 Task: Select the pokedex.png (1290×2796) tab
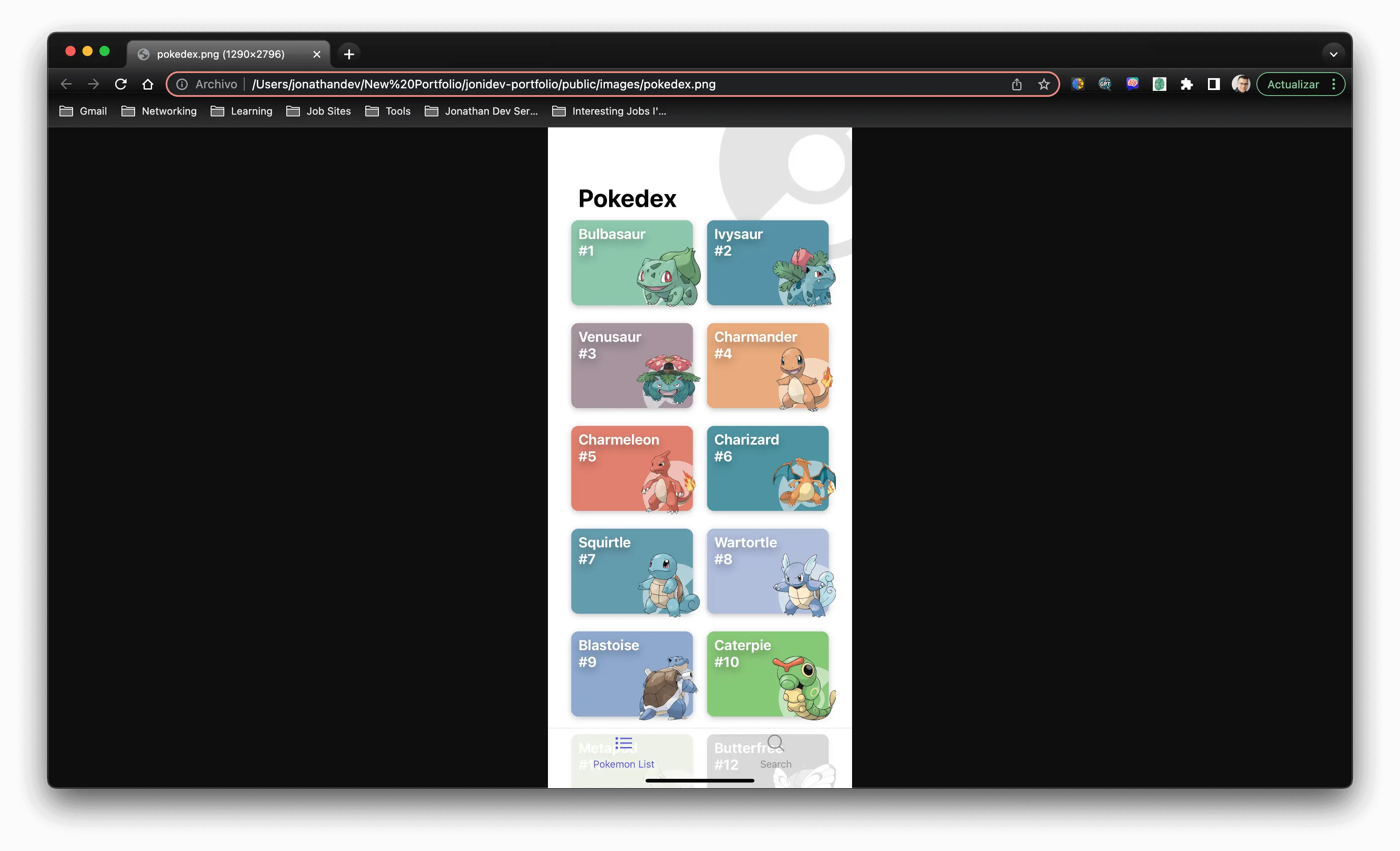tap(229, 54)
